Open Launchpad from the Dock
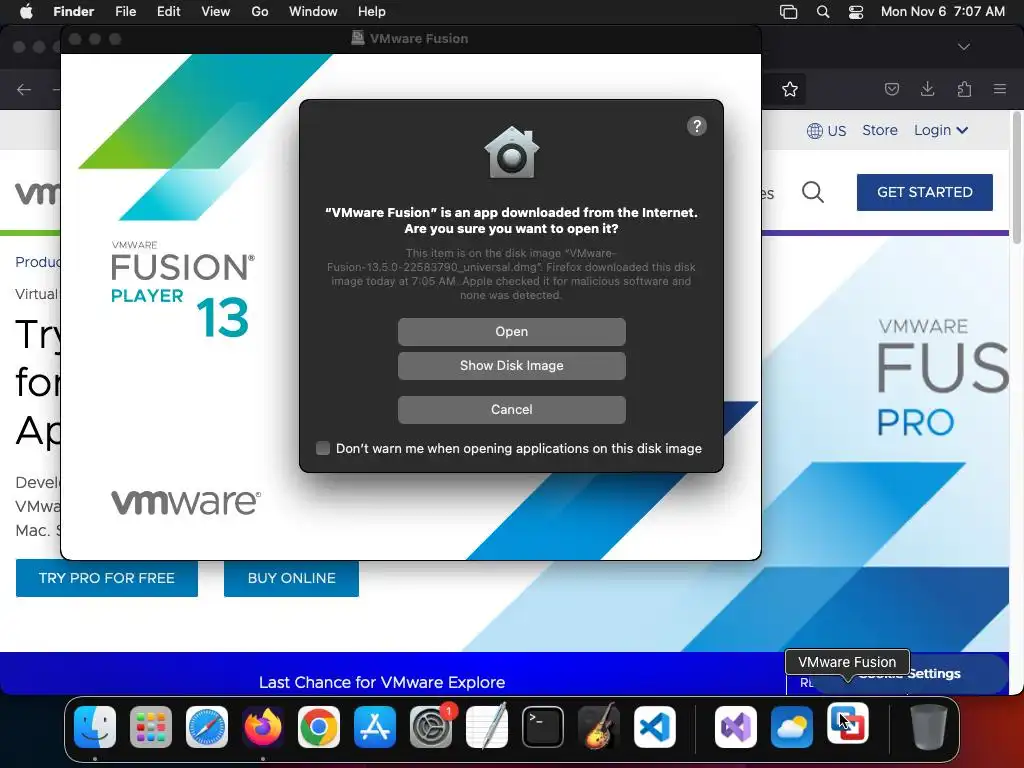 (151, 727)
